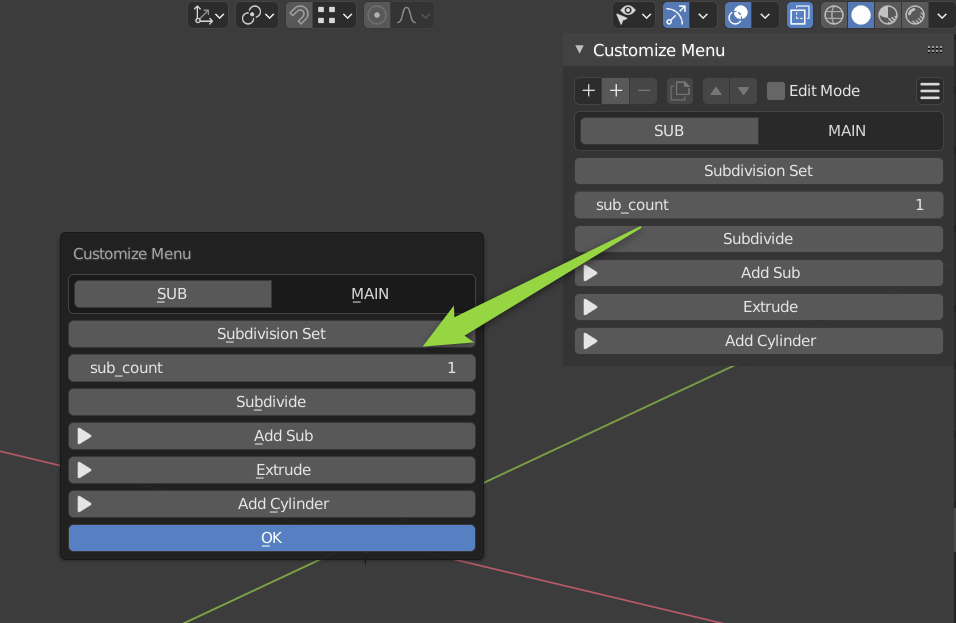
Task: Click Subdivision Set in sidebar panel
Action: (x=758, y=171)
